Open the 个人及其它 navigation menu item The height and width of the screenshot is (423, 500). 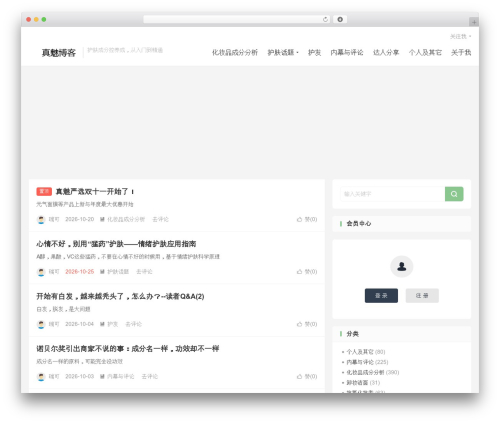[425, 52]
